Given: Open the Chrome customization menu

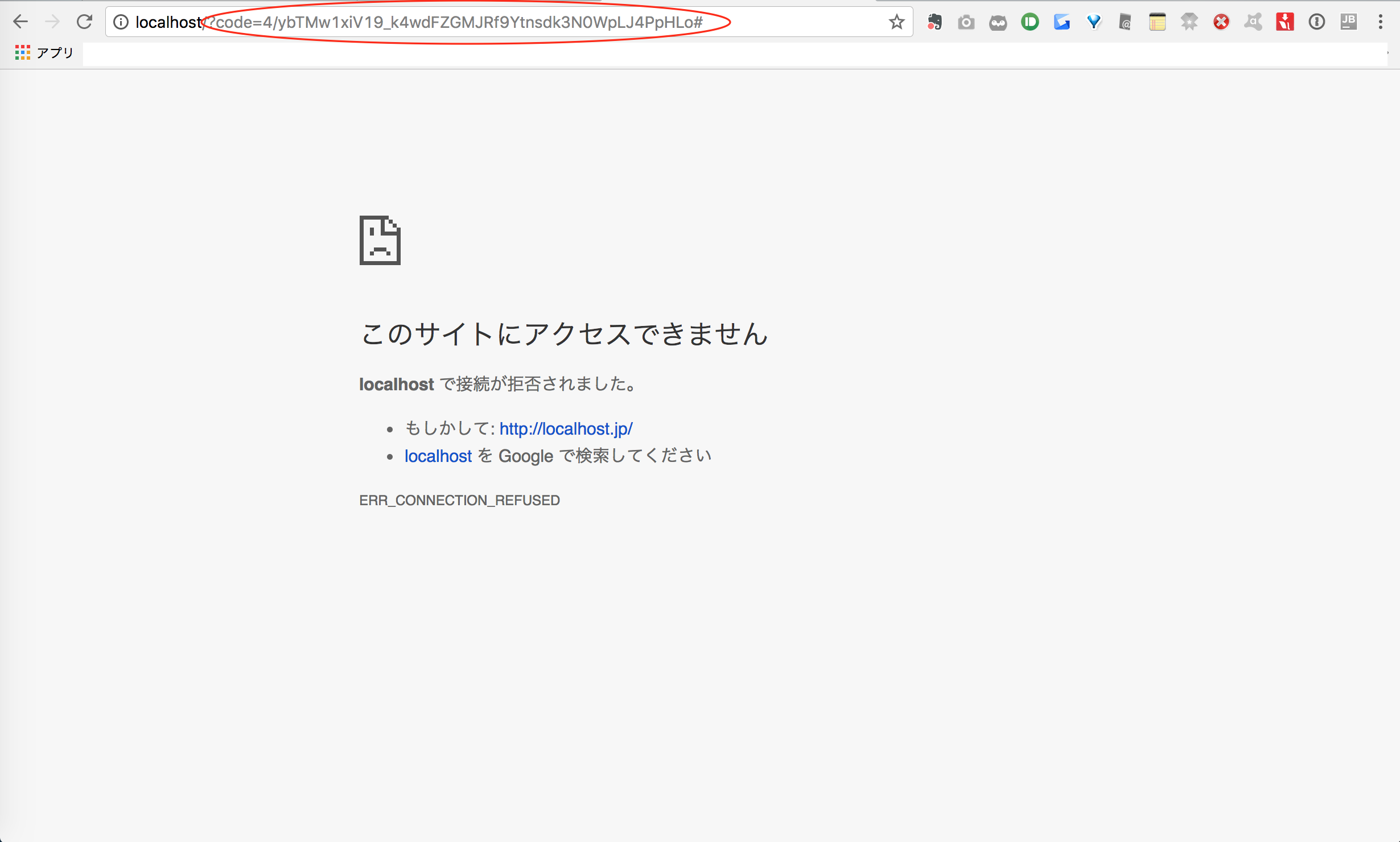Looking at the screenshot, I should pyautogui.click(x=1381, y=22).
